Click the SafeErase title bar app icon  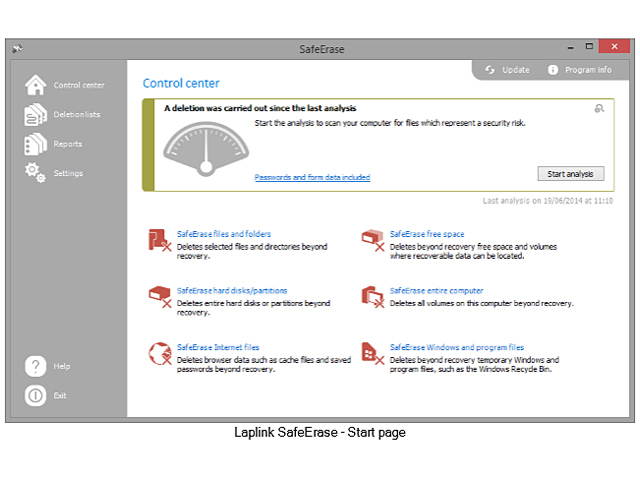point(18,49)
